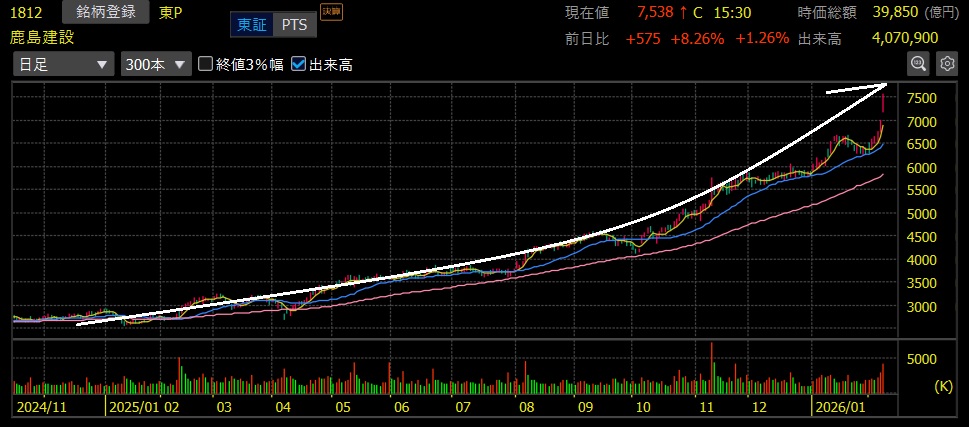969x427 pixels.
Task: Toggle the 終値3%幅 checkbox
Action: point(206,65)
